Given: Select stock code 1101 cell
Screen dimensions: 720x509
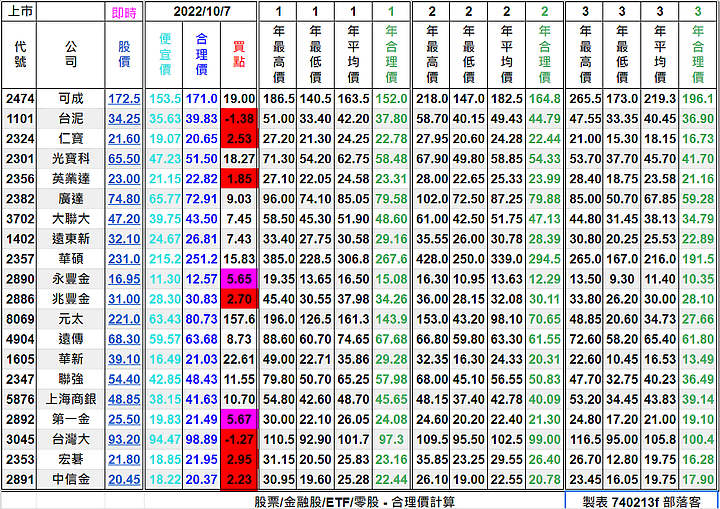Looking at the screenshot, I should (x=20, y=119).
